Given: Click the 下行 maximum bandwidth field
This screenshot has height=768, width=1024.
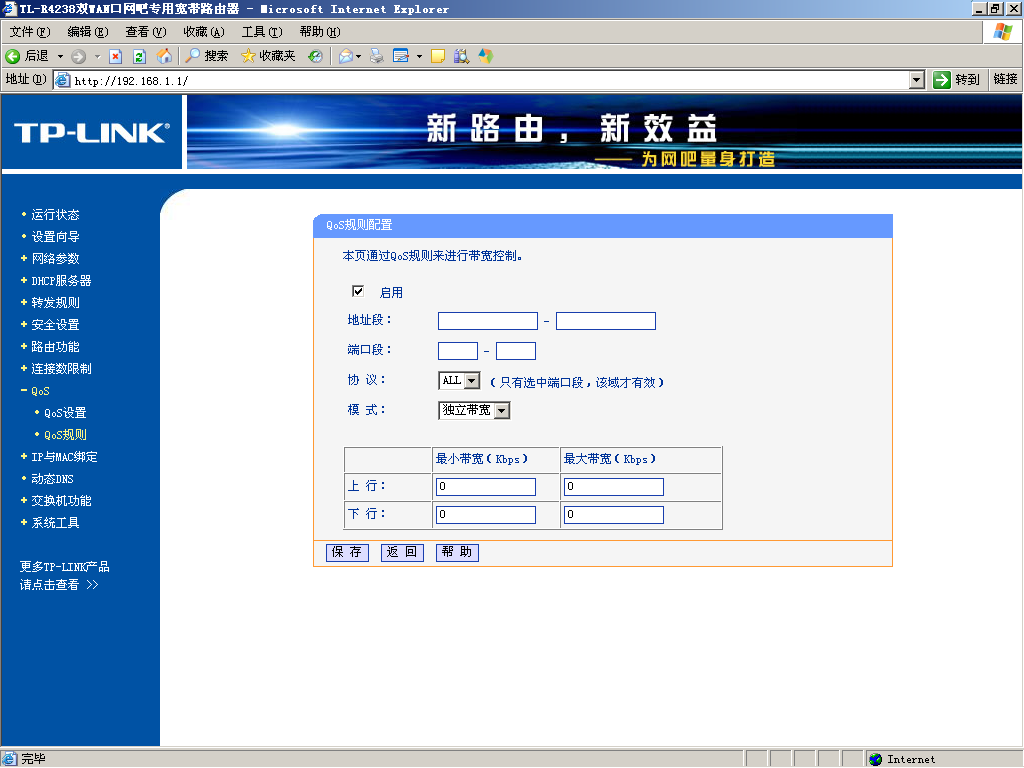Looking at the screenshot, I should pos(613,515).
